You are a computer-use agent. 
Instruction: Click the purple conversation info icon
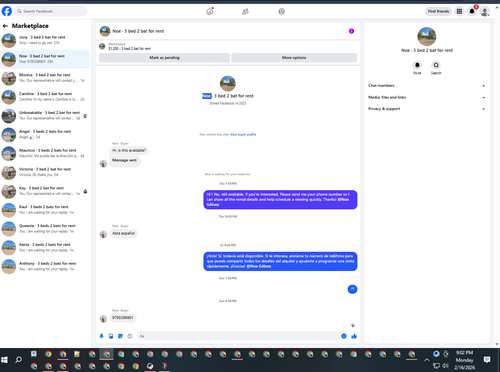[x=351, y=31]
